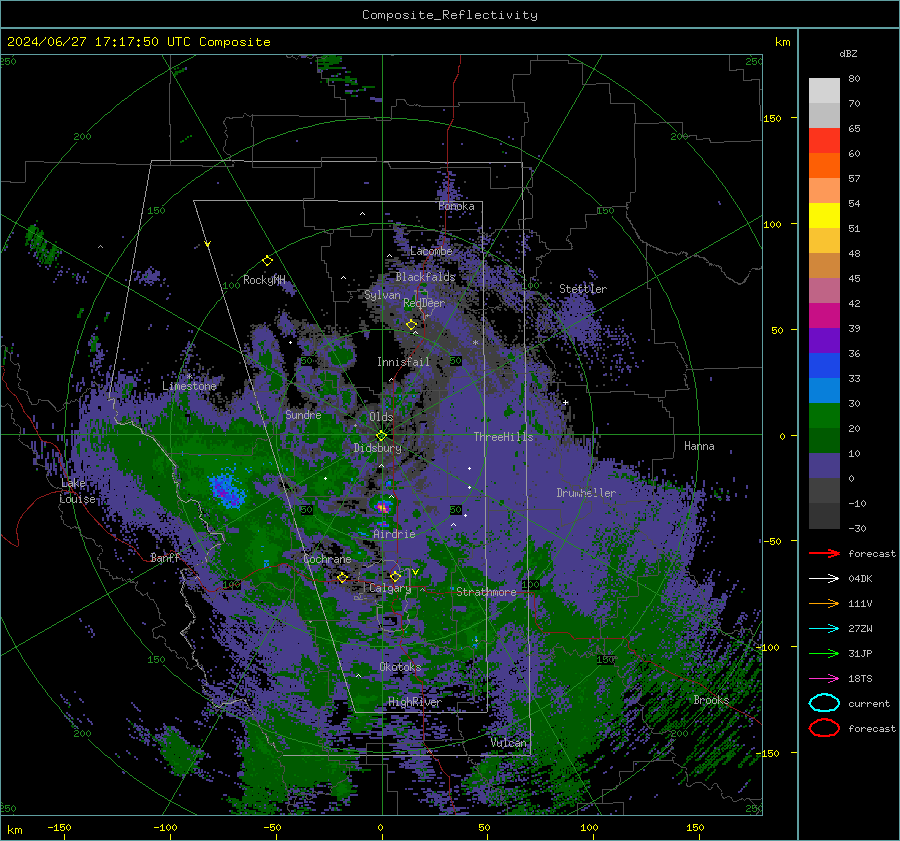Select the yellow diamond marker below Cochrane
Image resolution: width=900 pixels, height=841 pixels.
pyautogui.click(x=342, y=577)
